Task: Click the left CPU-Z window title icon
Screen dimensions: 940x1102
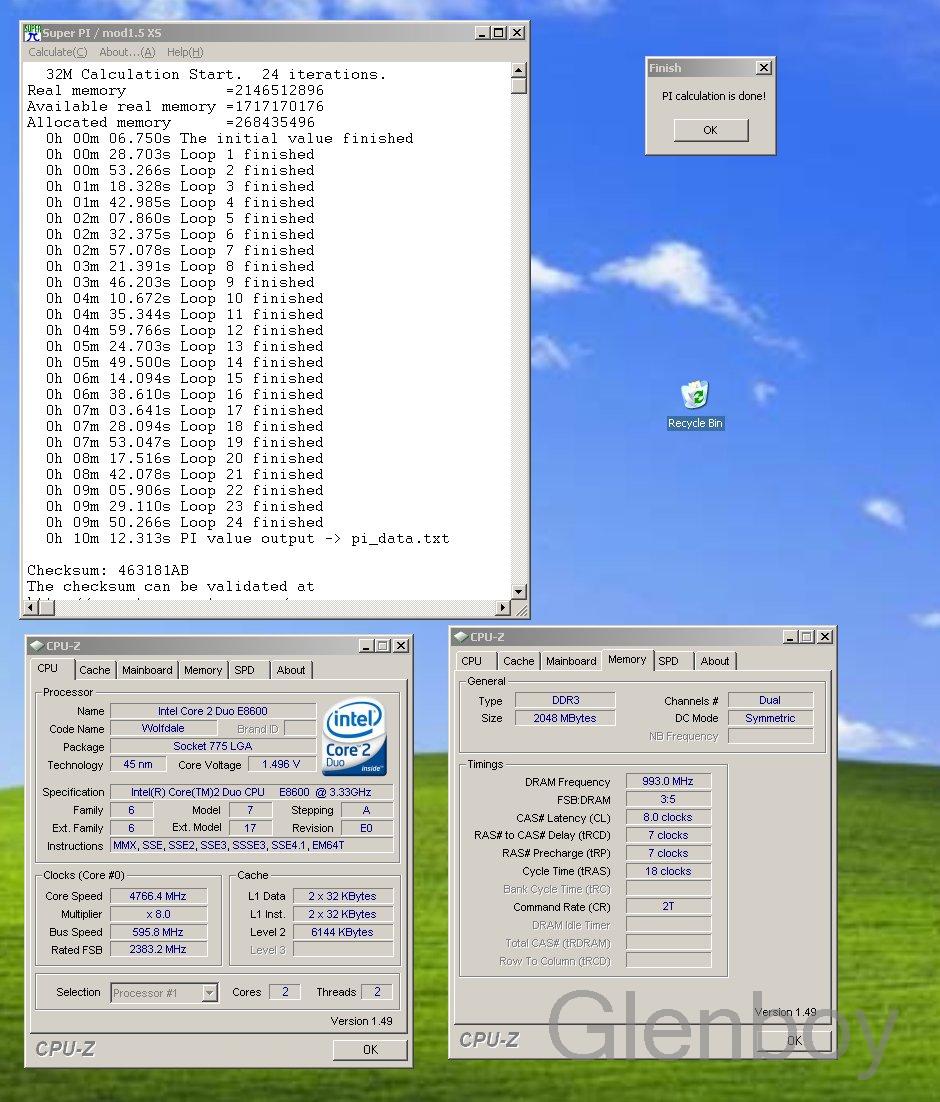Action: (x=37, y=646)
